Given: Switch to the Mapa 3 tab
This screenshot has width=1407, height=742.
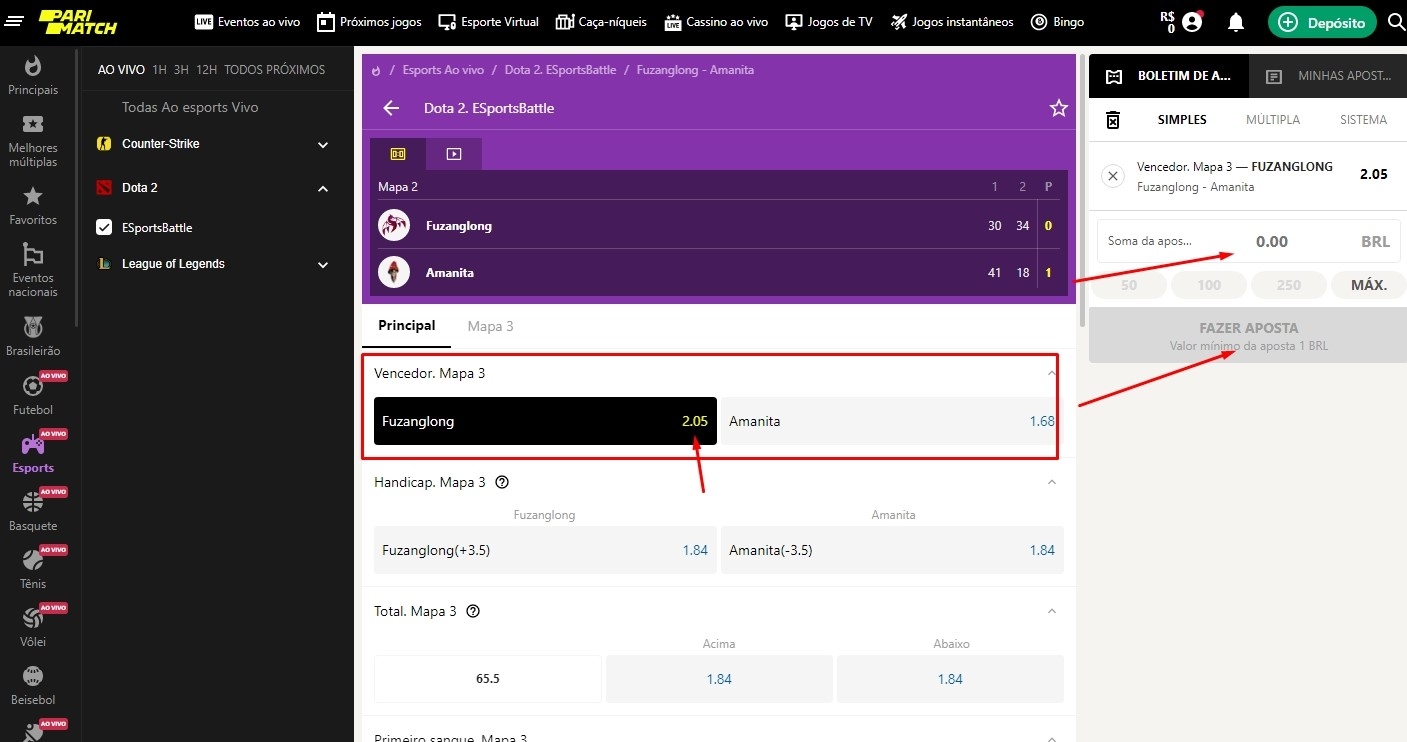Looking at the screenshot, I should pos(490,326).
